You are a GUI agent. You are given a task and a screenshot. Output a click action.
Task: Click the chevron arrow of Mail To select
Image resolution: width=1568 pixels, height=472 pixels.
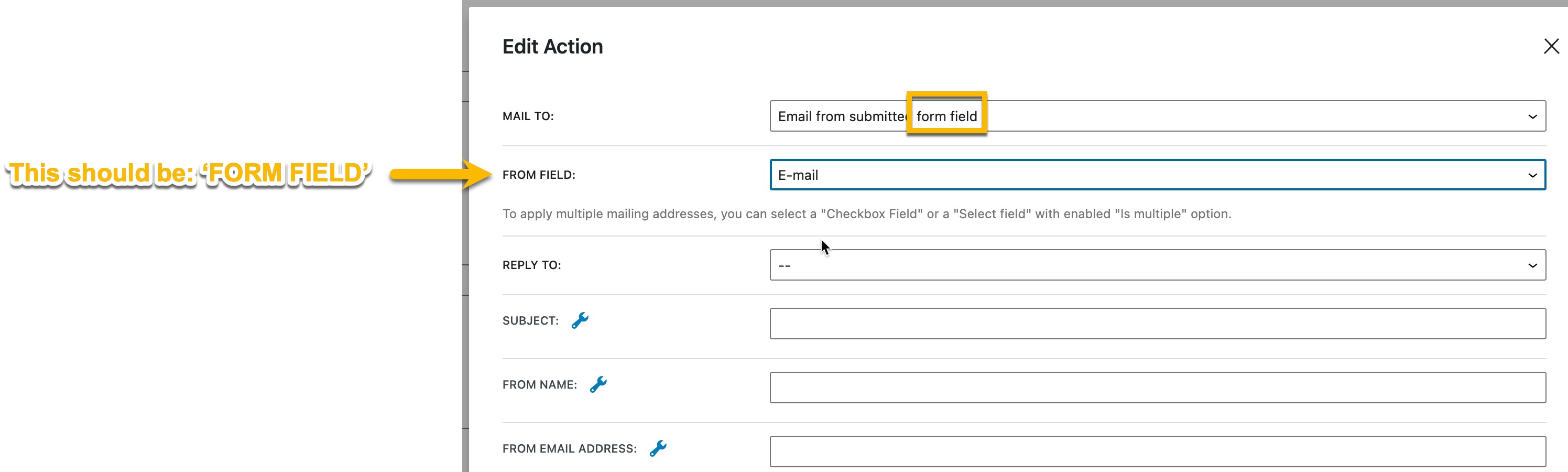point(1532,116)
